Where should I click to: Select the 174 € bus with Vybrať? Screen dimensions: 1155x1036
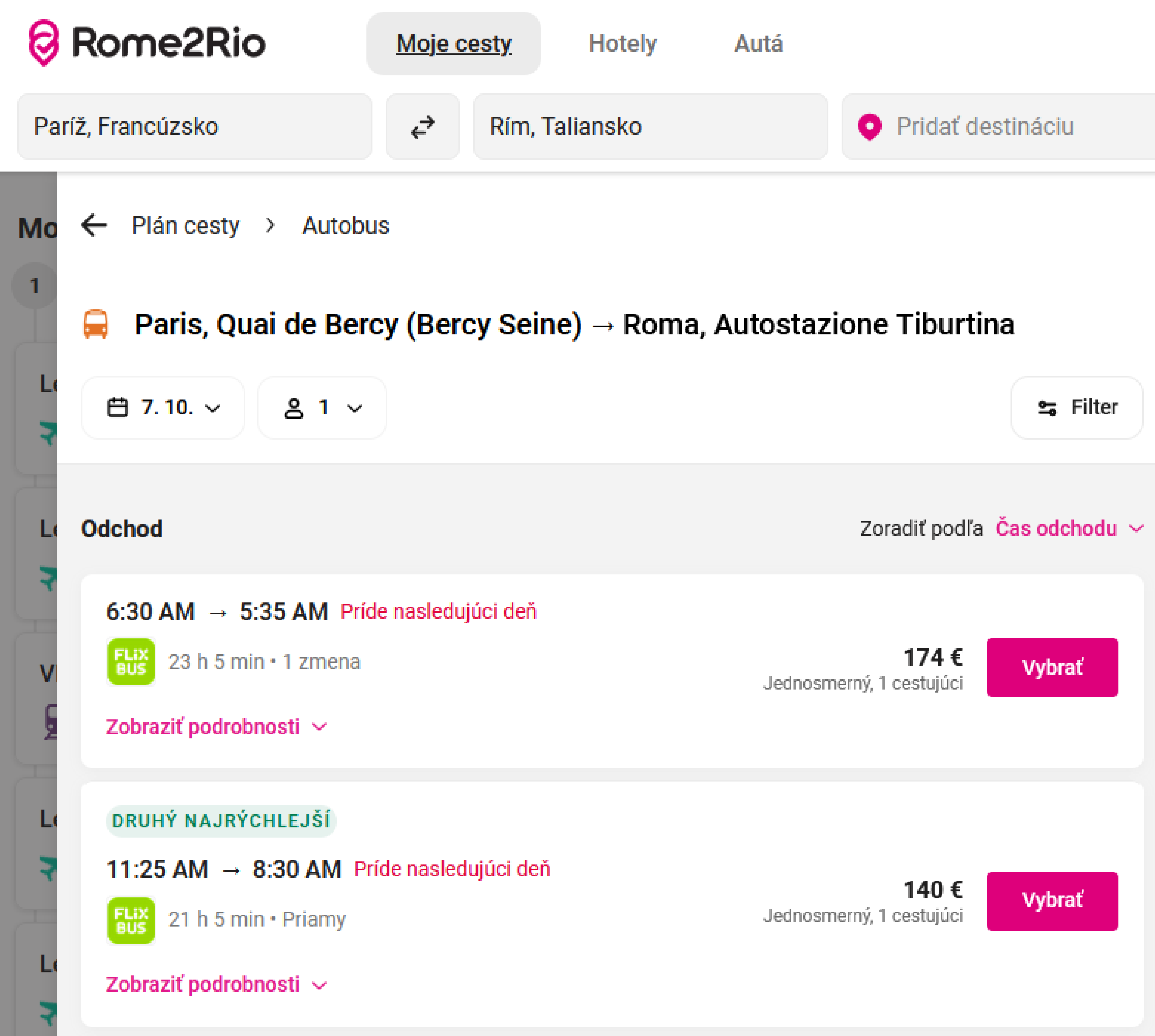pyautogui.click(x=1052, y=667)
